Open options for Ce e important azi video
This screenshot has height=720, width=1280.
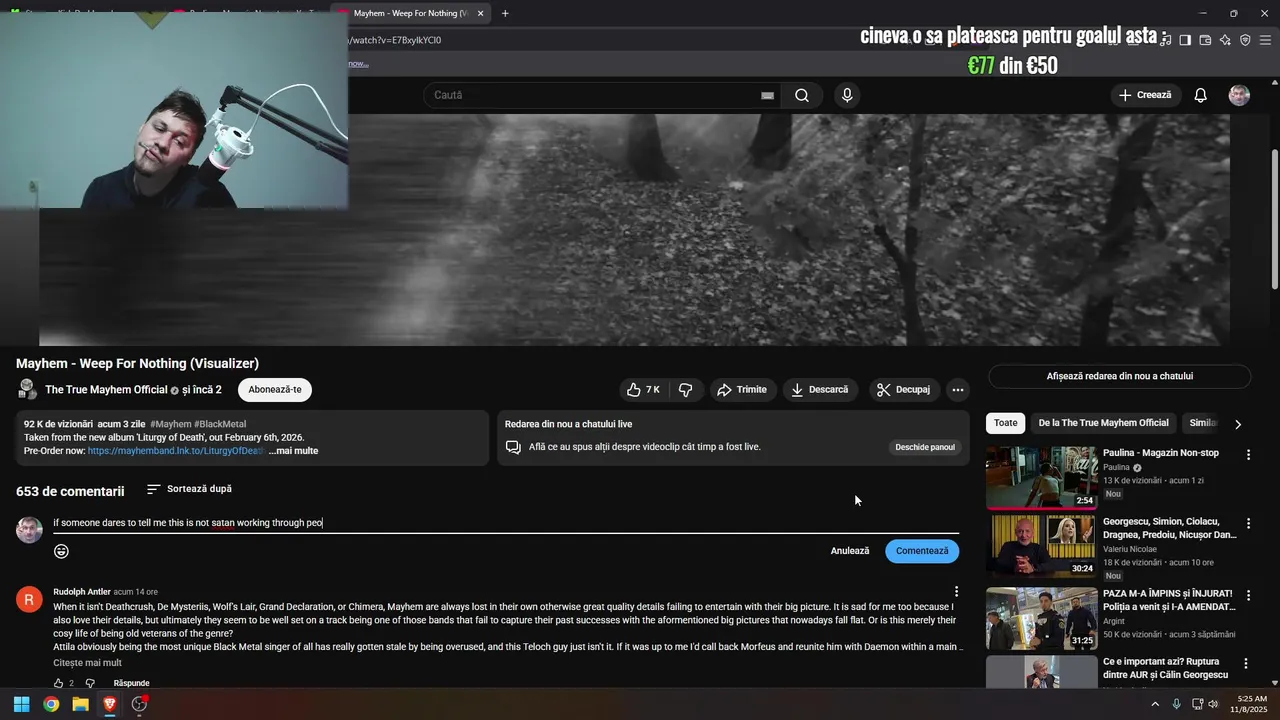click(x=1246, y=663)
